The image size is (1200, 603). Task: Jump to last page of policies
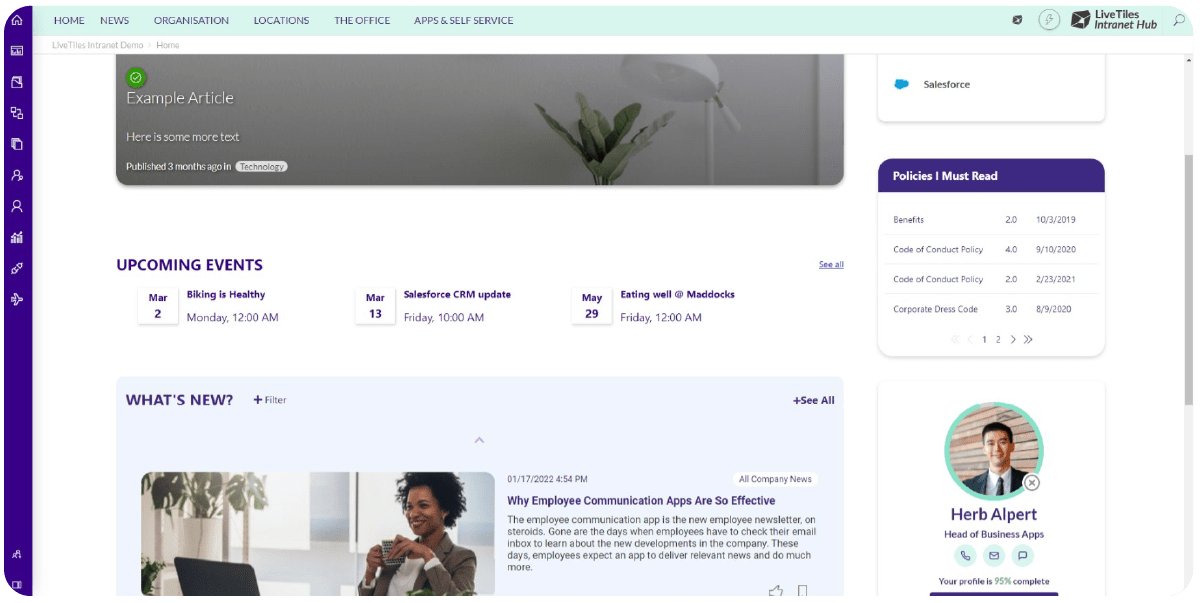[x=1028, y=339]
